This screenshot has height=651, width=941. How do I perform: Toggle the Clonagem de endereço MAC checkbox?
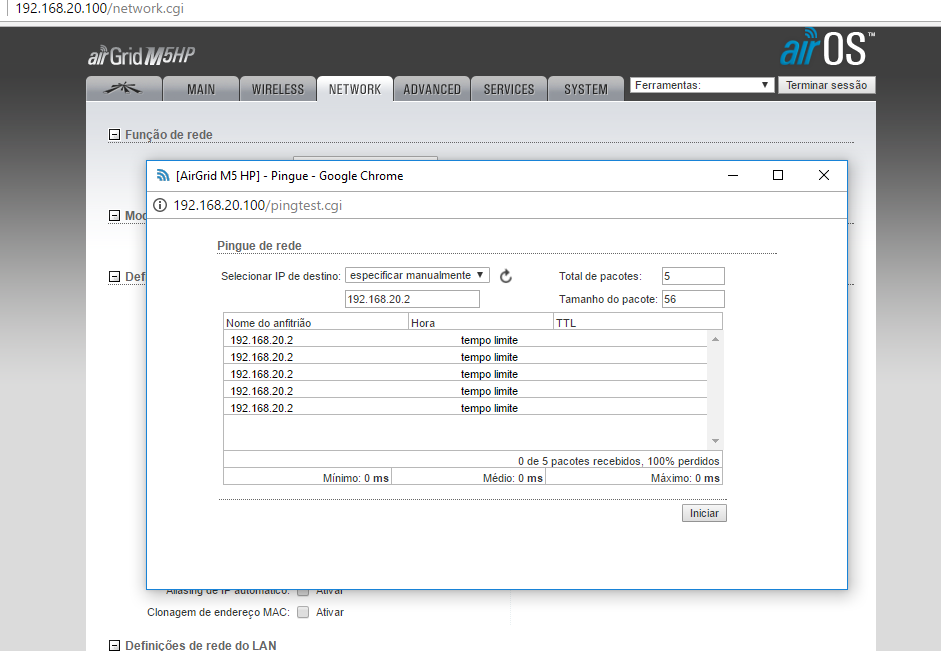tap(303, 612)
